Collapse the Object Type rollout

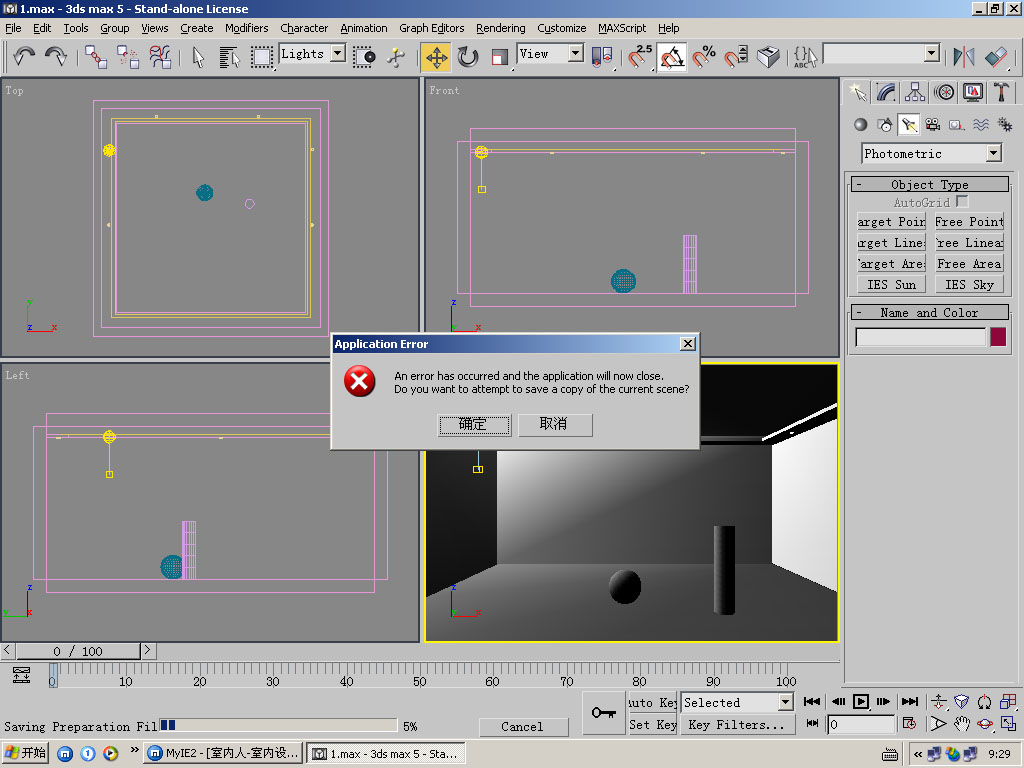coord(929,184)
